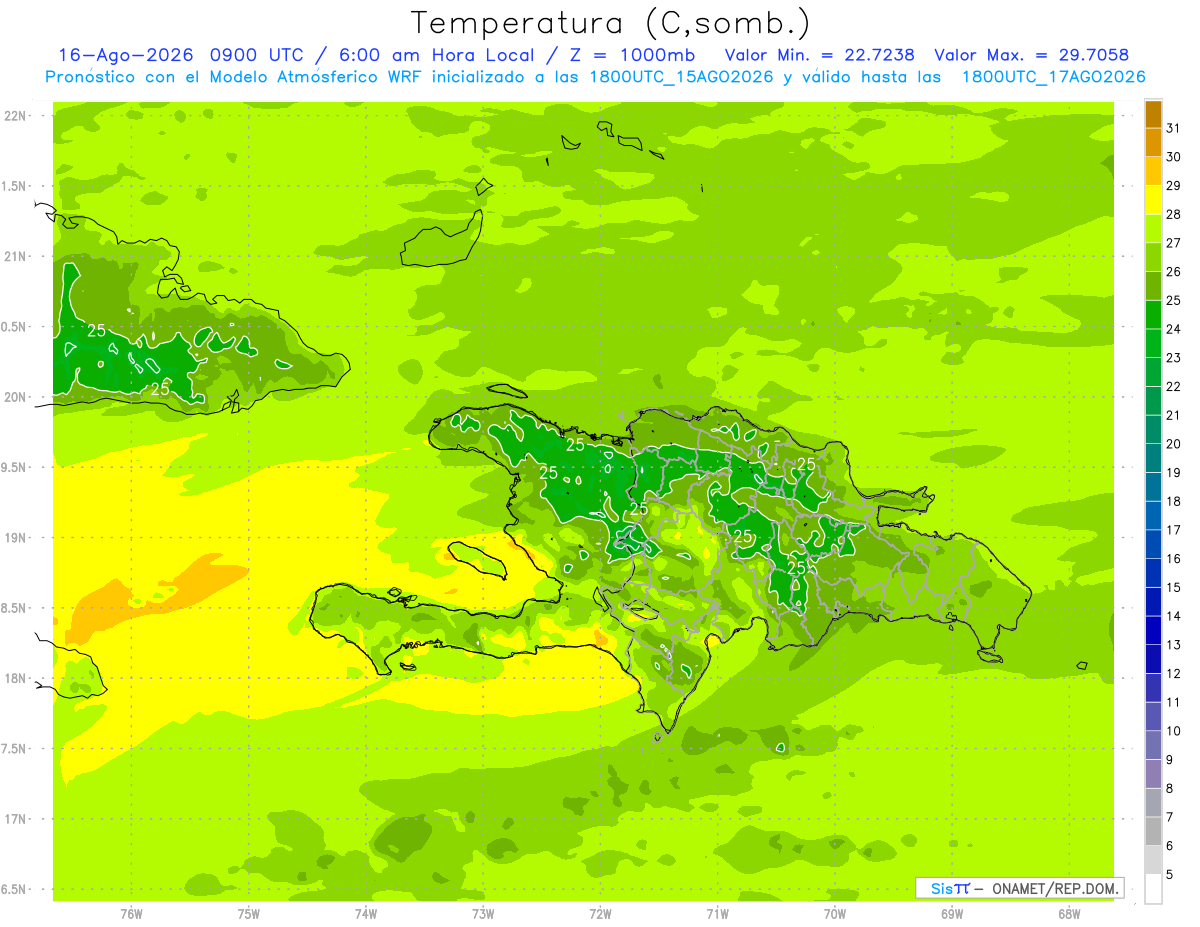Click the '18N' latitude label
Viewport: 1200px width, 927px height.
coord(14,678)
